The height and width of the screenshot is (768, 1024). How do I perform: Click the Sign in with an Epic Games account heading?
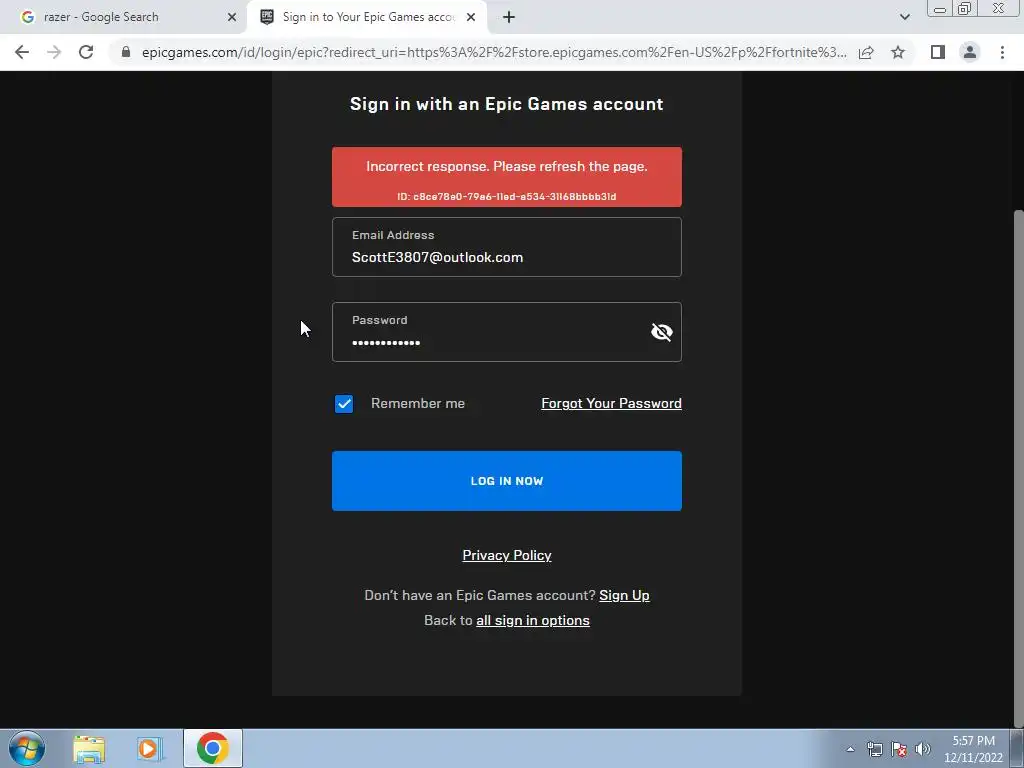coord(507,104)
